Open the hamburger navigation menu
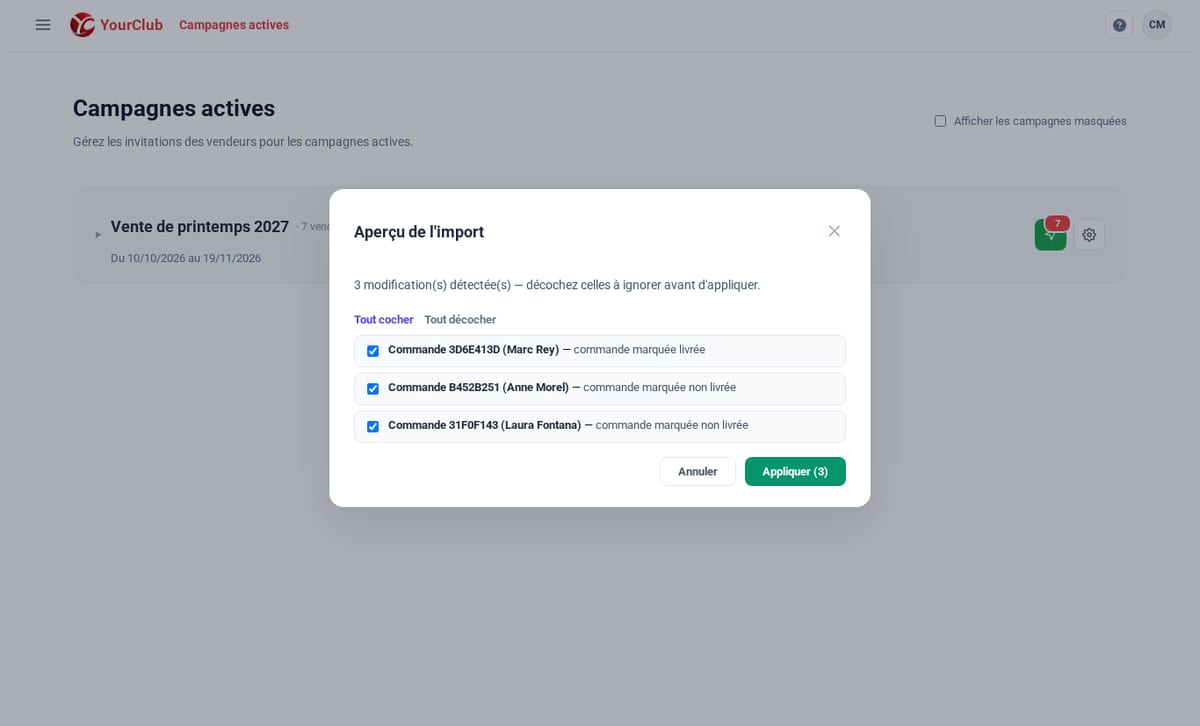 [x=43, y=25]
